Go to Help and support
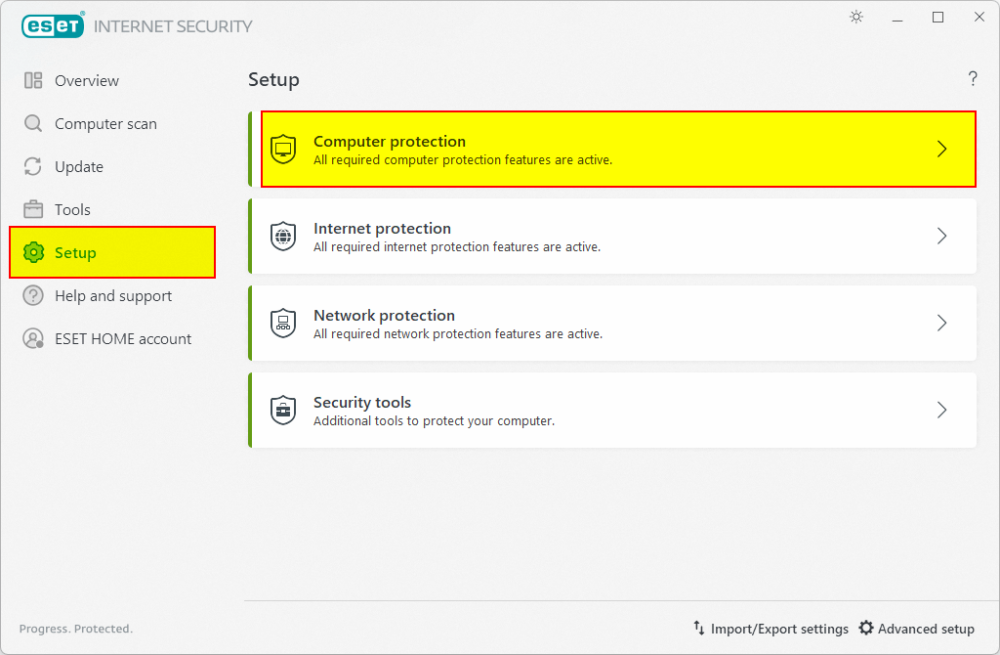 pyautogui.click(x=112, y=296)
